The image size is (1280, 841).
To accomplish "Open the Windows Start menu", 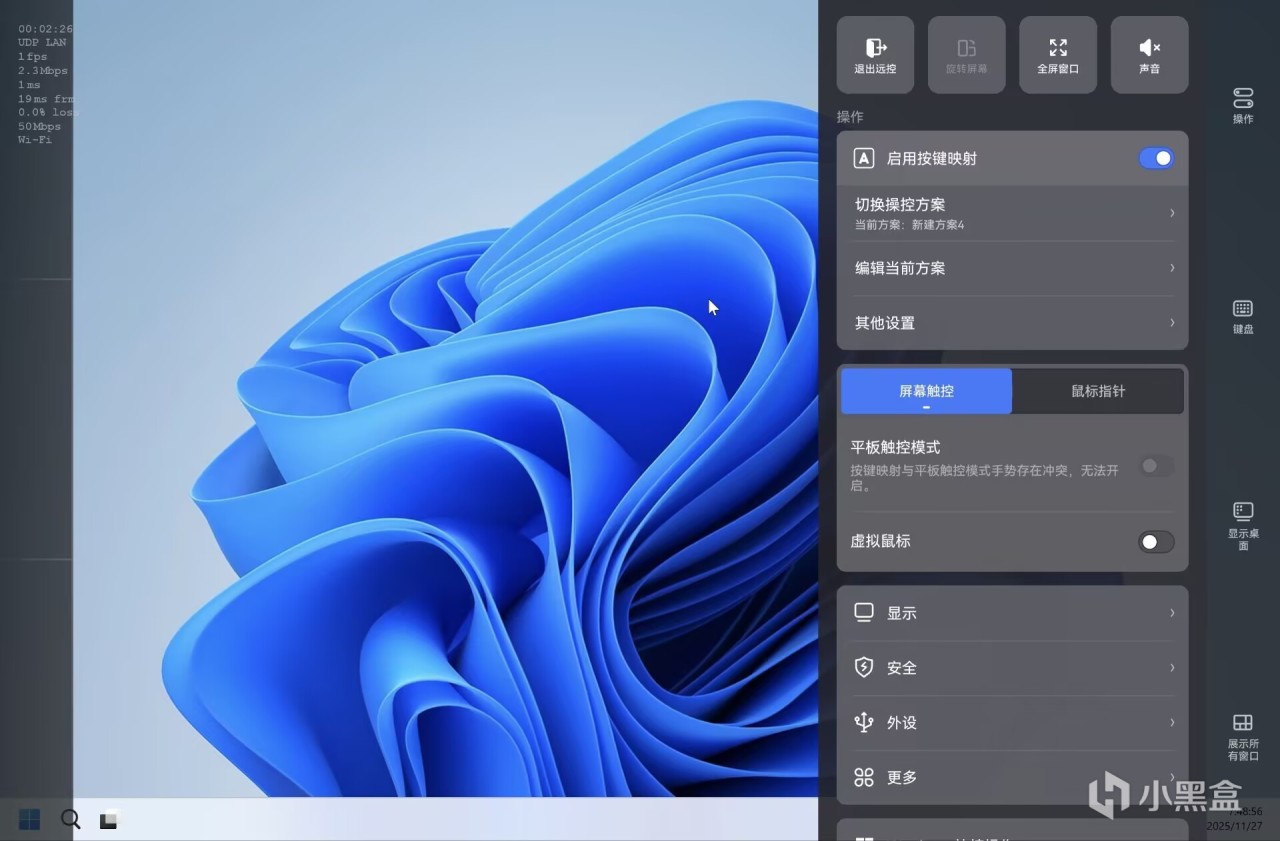I will click(30, 820).
